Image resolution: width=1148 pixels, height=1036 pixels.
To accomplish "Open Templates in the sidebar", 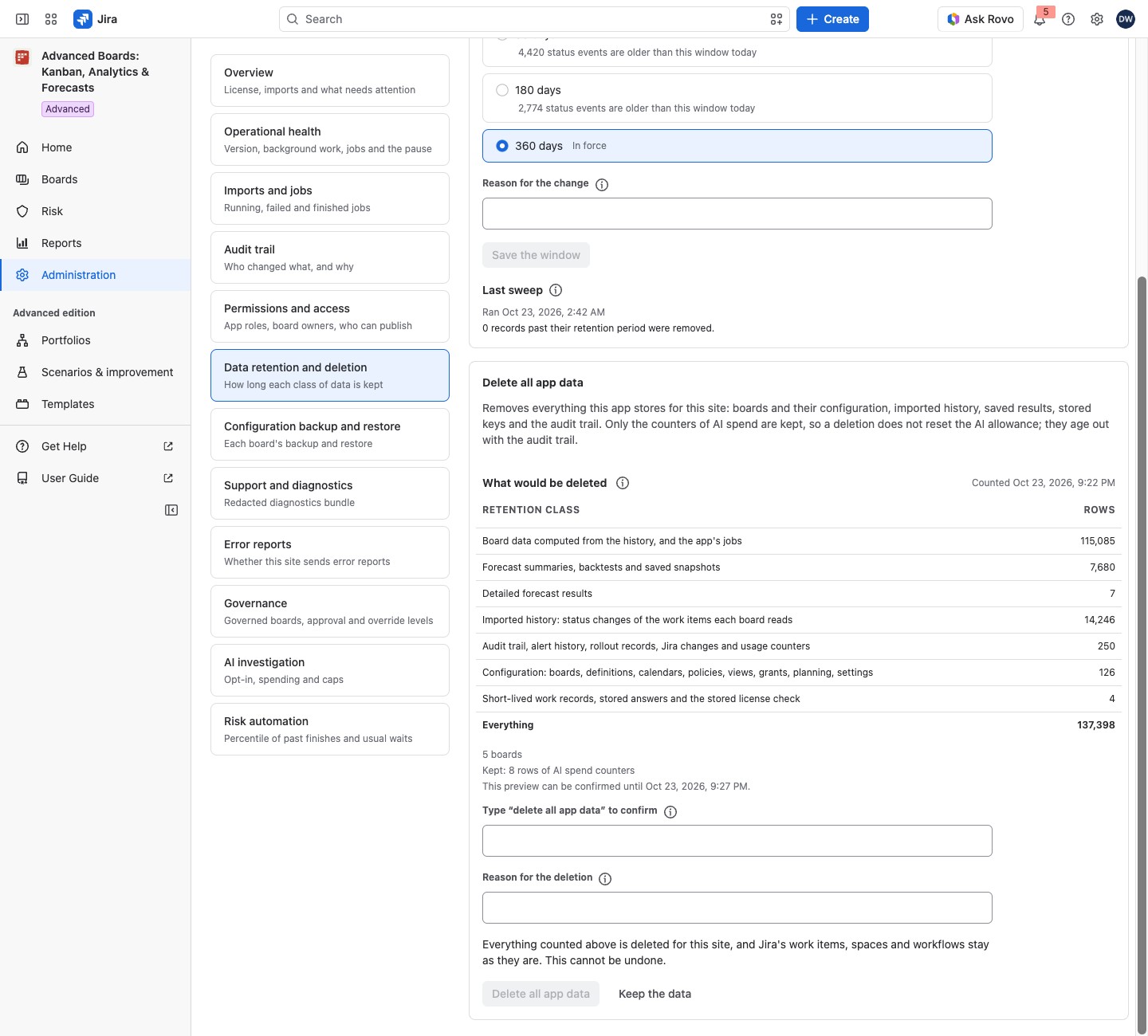I will coord(96,404).
